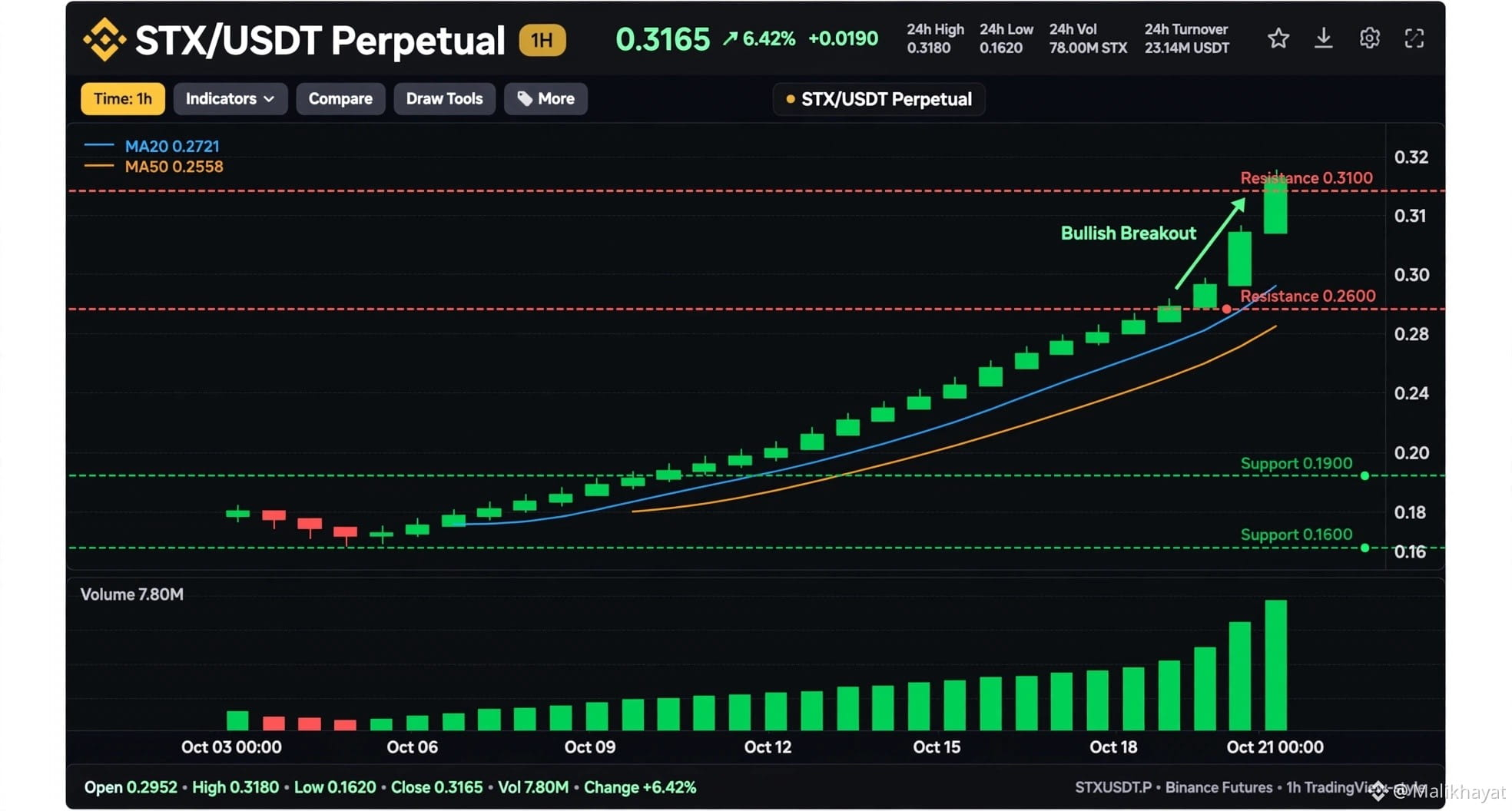Click the Support 0.1600 label

click(x=1296, y=535)
